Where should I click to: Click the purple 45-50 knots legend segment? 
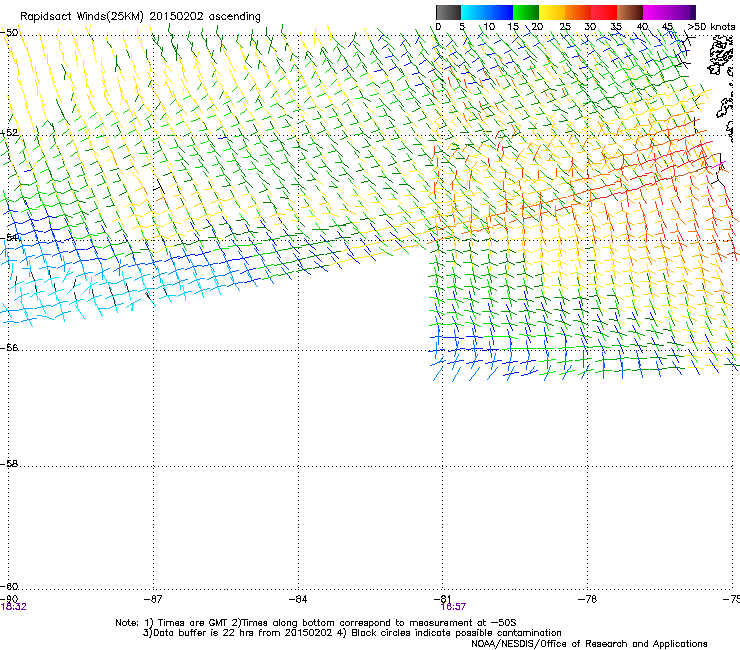coord(682,12)
